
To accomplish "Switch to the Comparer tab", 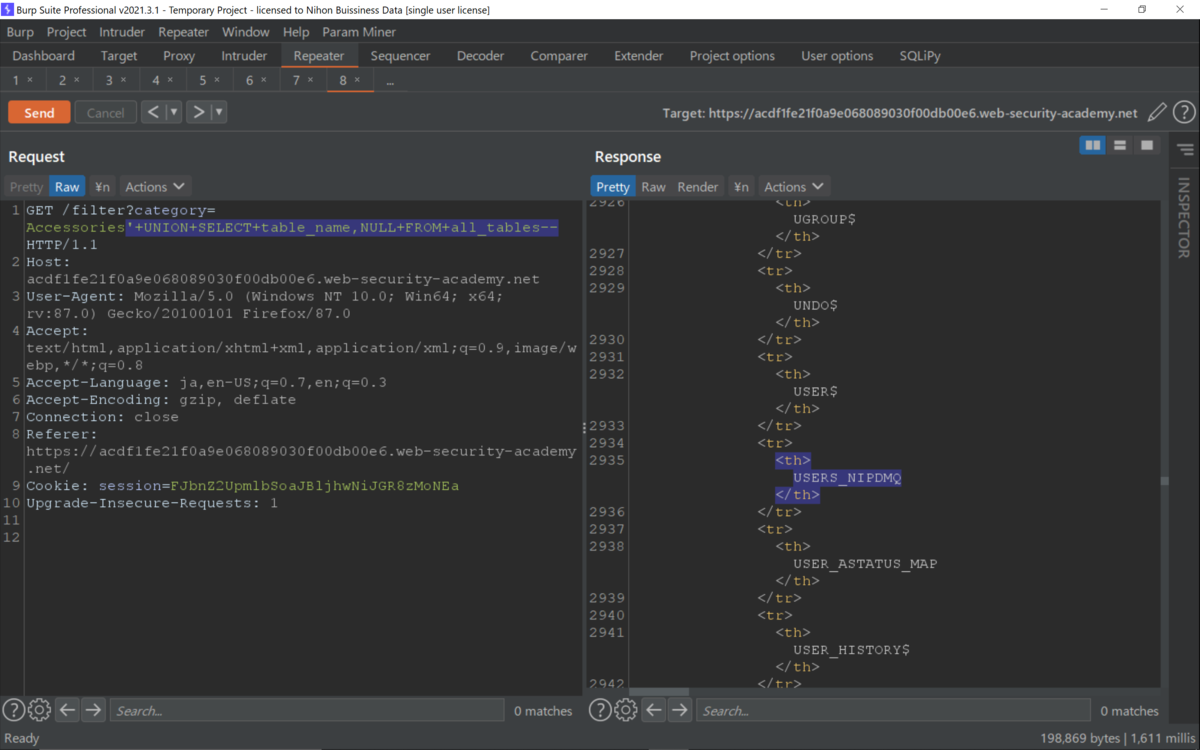I will click(559, 56).
